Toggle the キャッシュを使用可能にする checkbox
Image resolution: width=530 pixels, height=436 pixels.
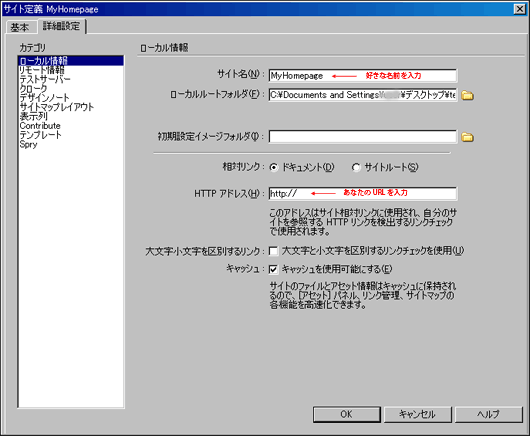273,269
